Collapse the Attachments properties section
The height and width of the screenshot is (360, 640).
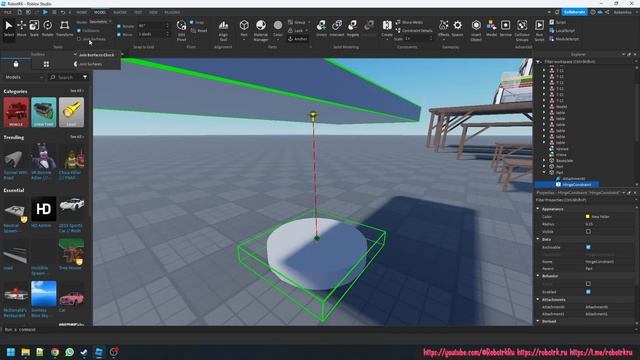click(538, 300)
